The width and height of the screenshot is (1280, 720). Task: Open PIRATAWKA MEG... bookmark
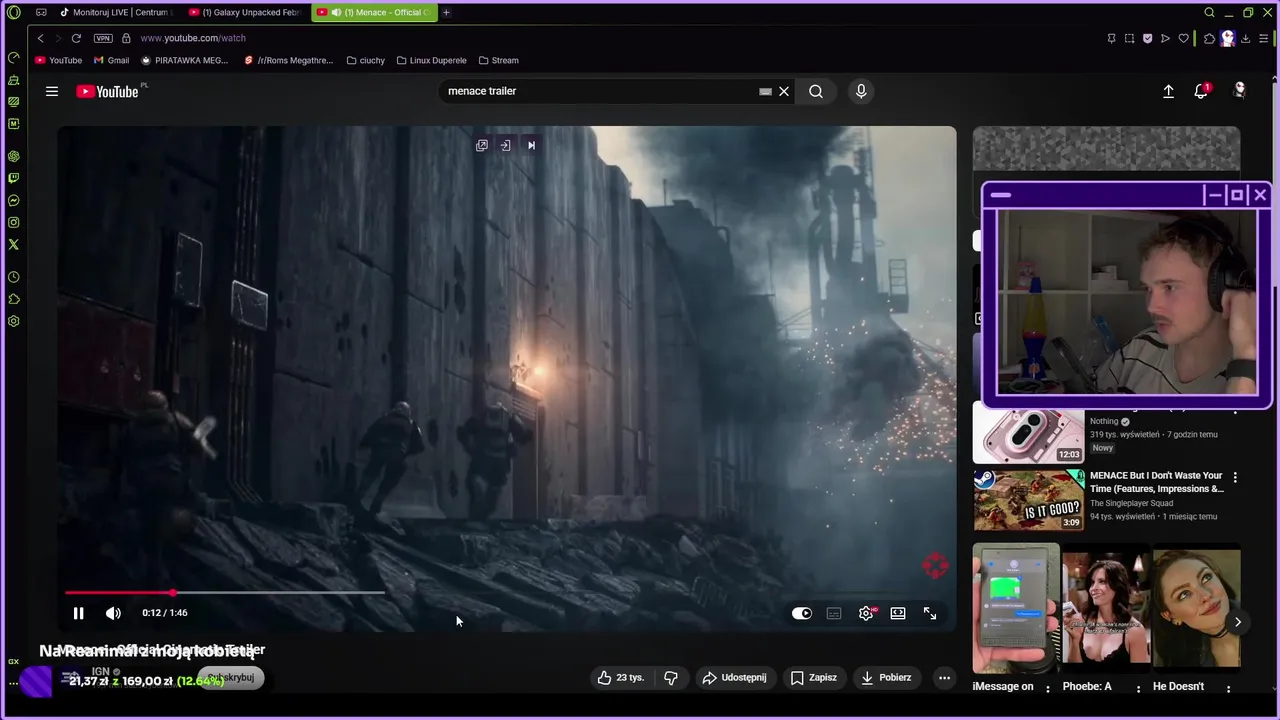tap(184, 60)
